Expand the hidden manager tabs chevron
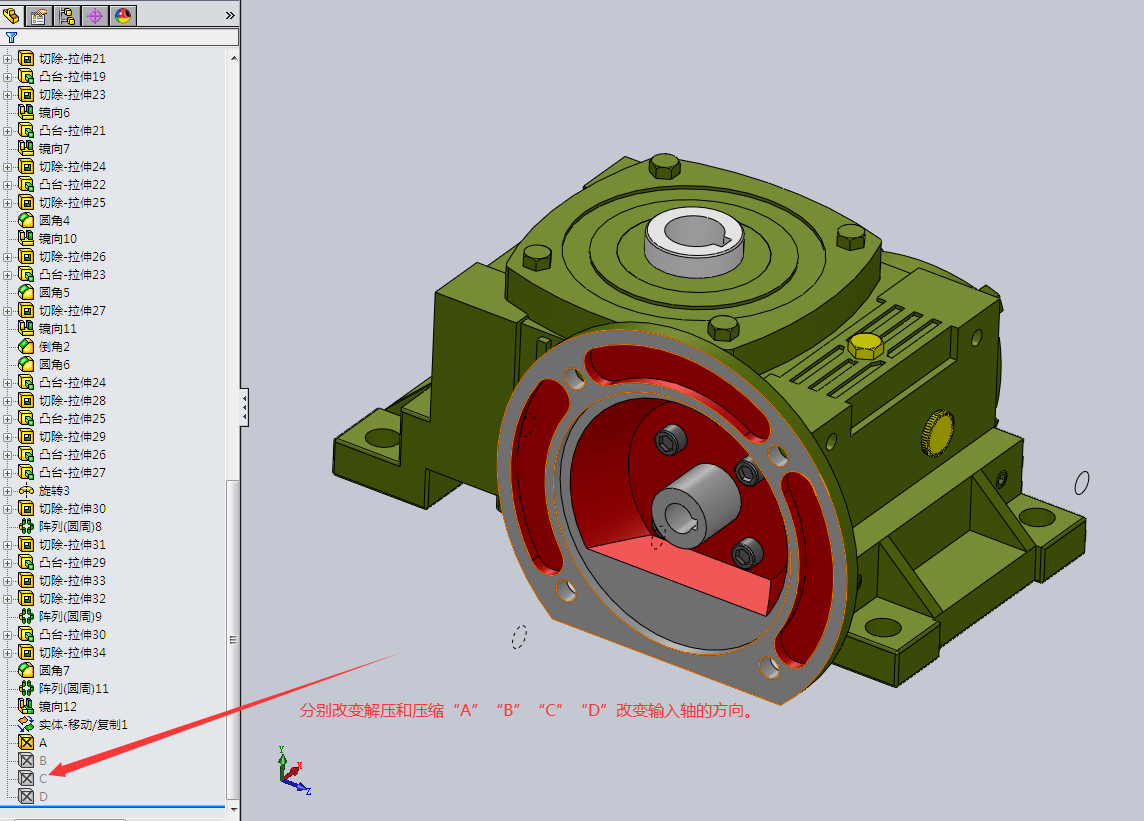Screen dimensions: 1144x821 tap(230, 15)
